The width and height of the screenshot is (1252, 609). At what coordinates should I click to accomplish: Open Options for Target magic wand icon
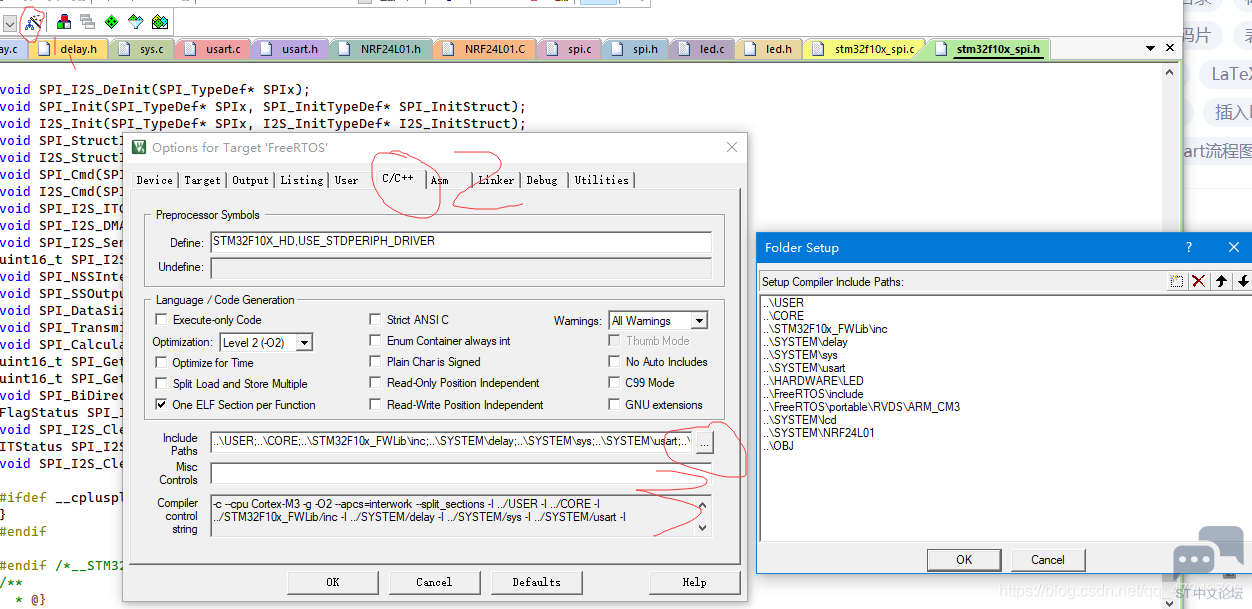(34, 21)
